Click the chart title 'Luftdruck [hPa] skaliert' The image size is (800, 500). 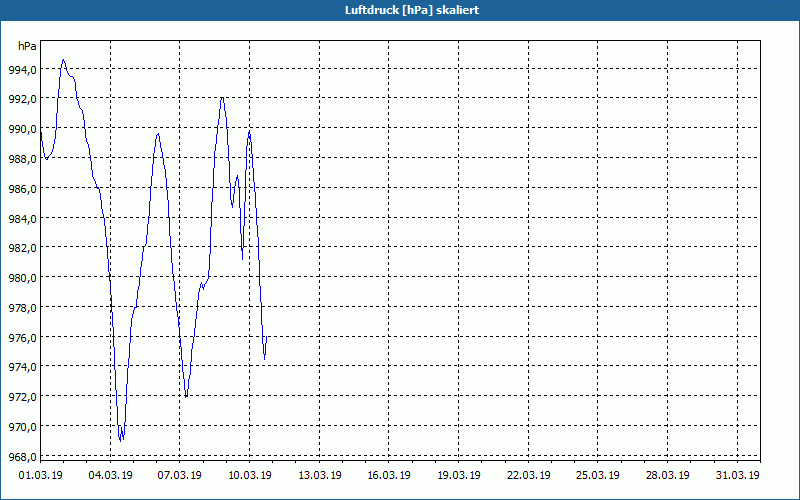[412, 10]
